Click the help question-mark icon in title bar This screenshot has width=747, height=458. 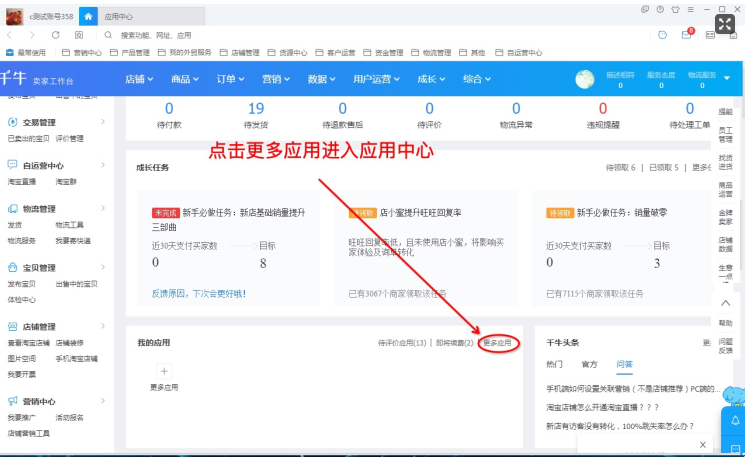pos(660,10)
